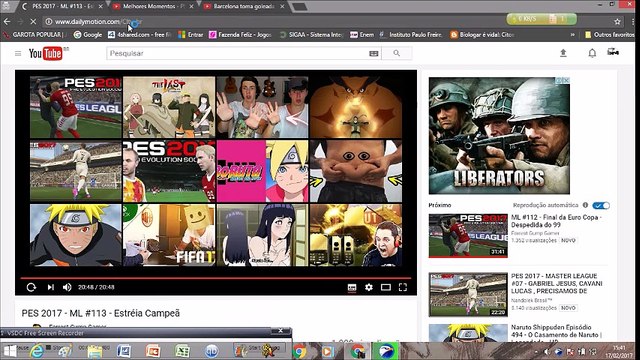Open Internet Explorer from taskbar
This screenshot has width=640, height=360.
coord(37,351)
